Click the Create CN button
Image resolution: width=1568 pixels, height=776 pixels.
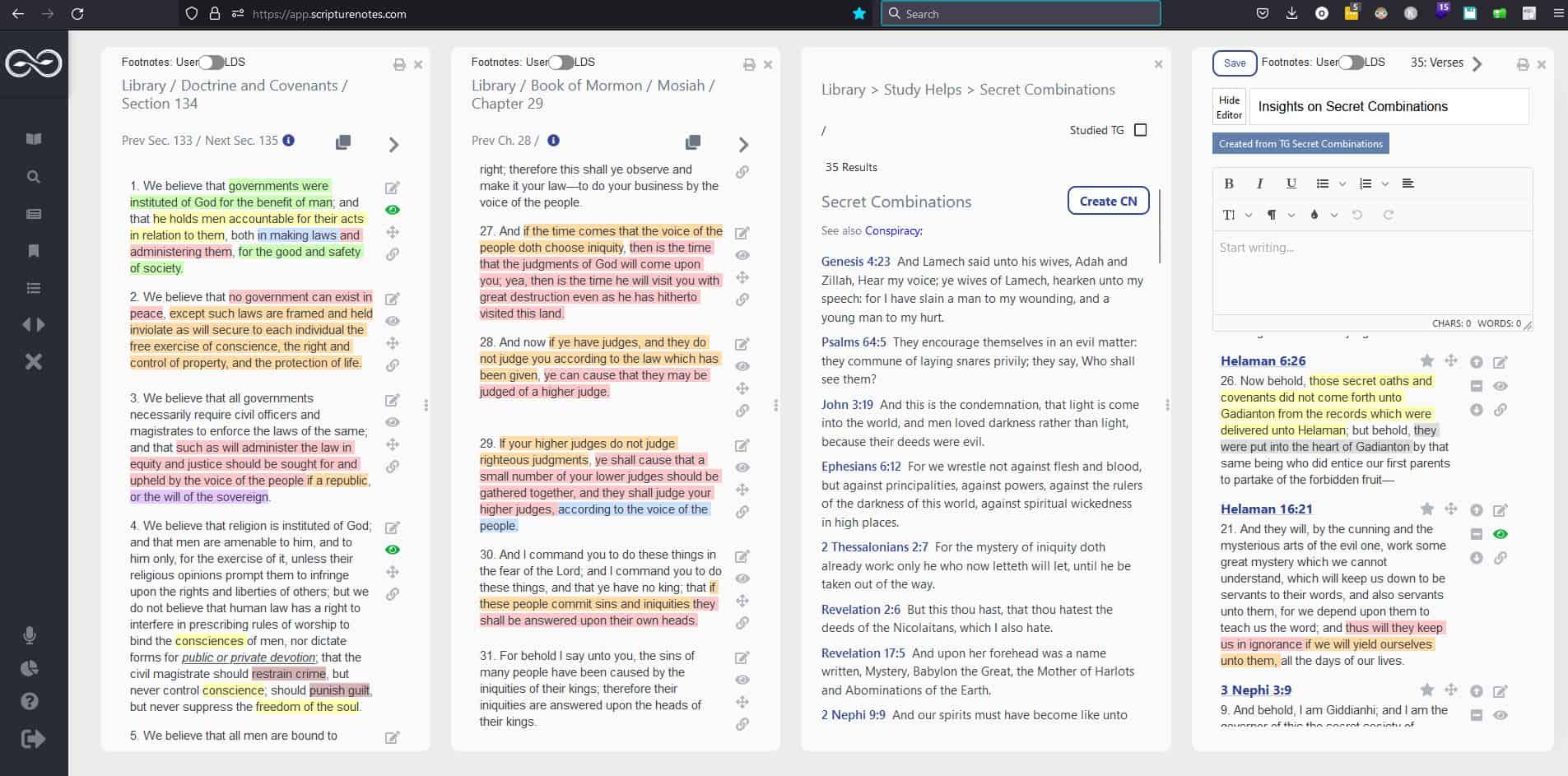tap(1108, 201)
